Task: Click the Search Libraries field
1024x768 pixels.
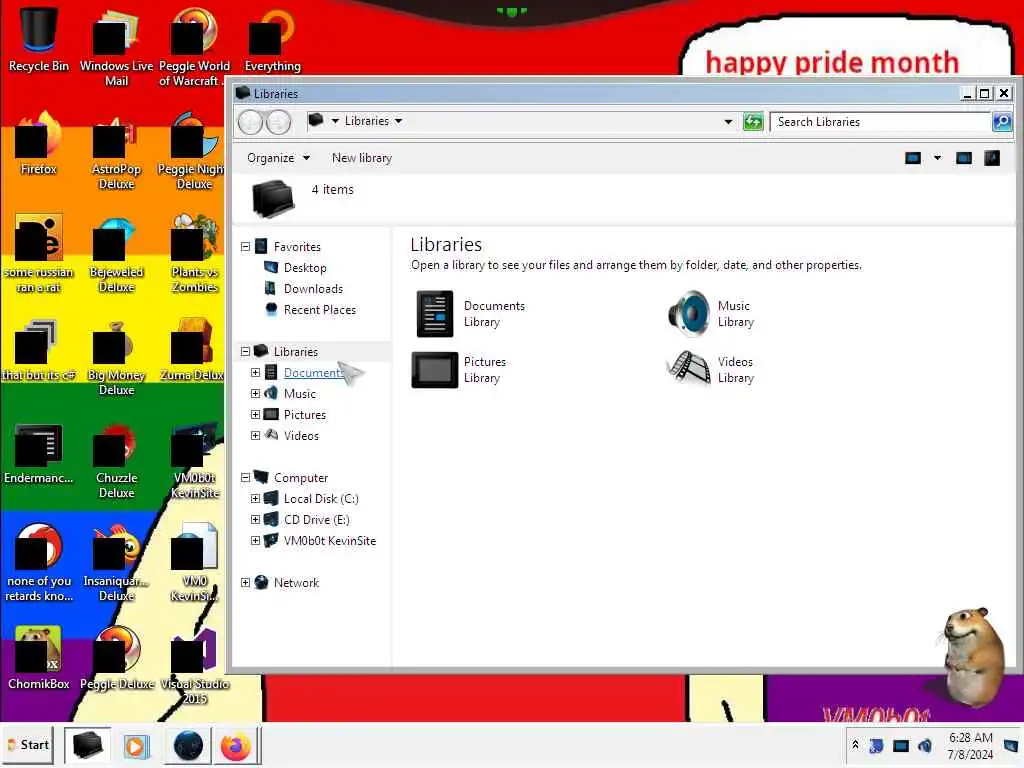Action: 880,121
